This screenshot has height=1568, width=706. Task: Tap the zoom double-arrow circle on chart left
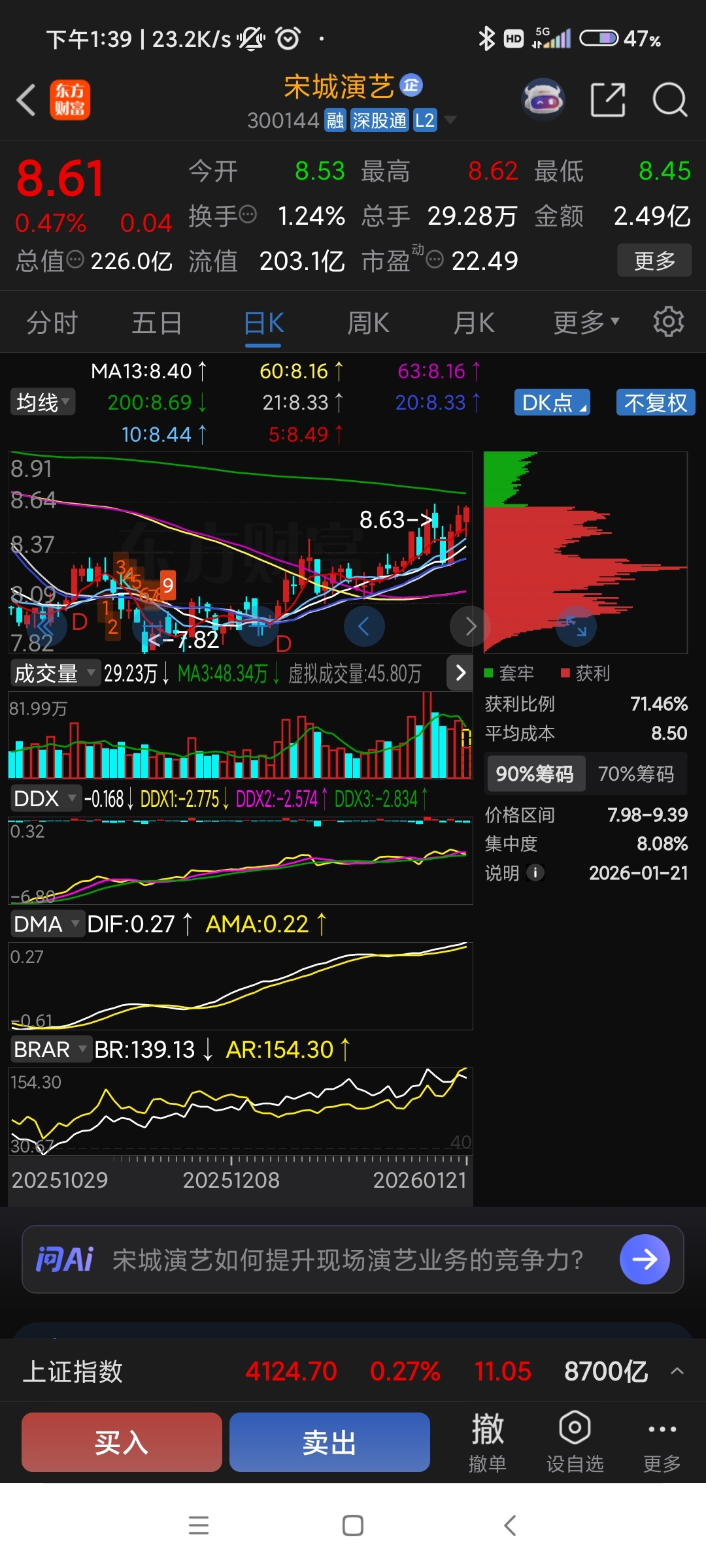[47, 627]
